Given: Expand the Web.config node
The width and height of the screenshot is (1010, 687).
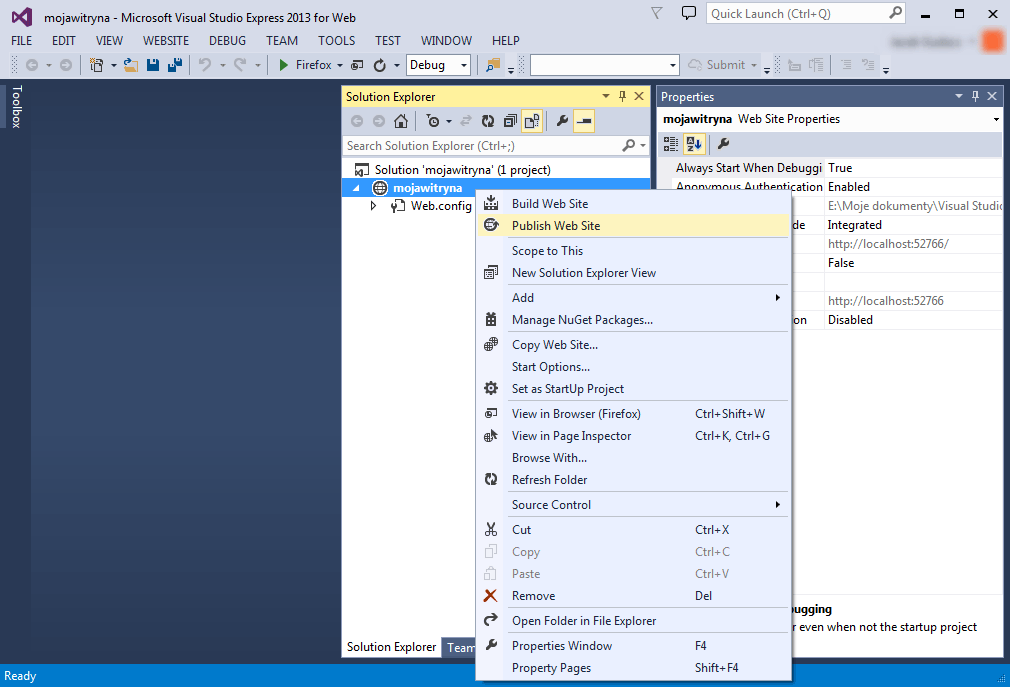Looking at the screenshot, I should click(x=374, y=206).
